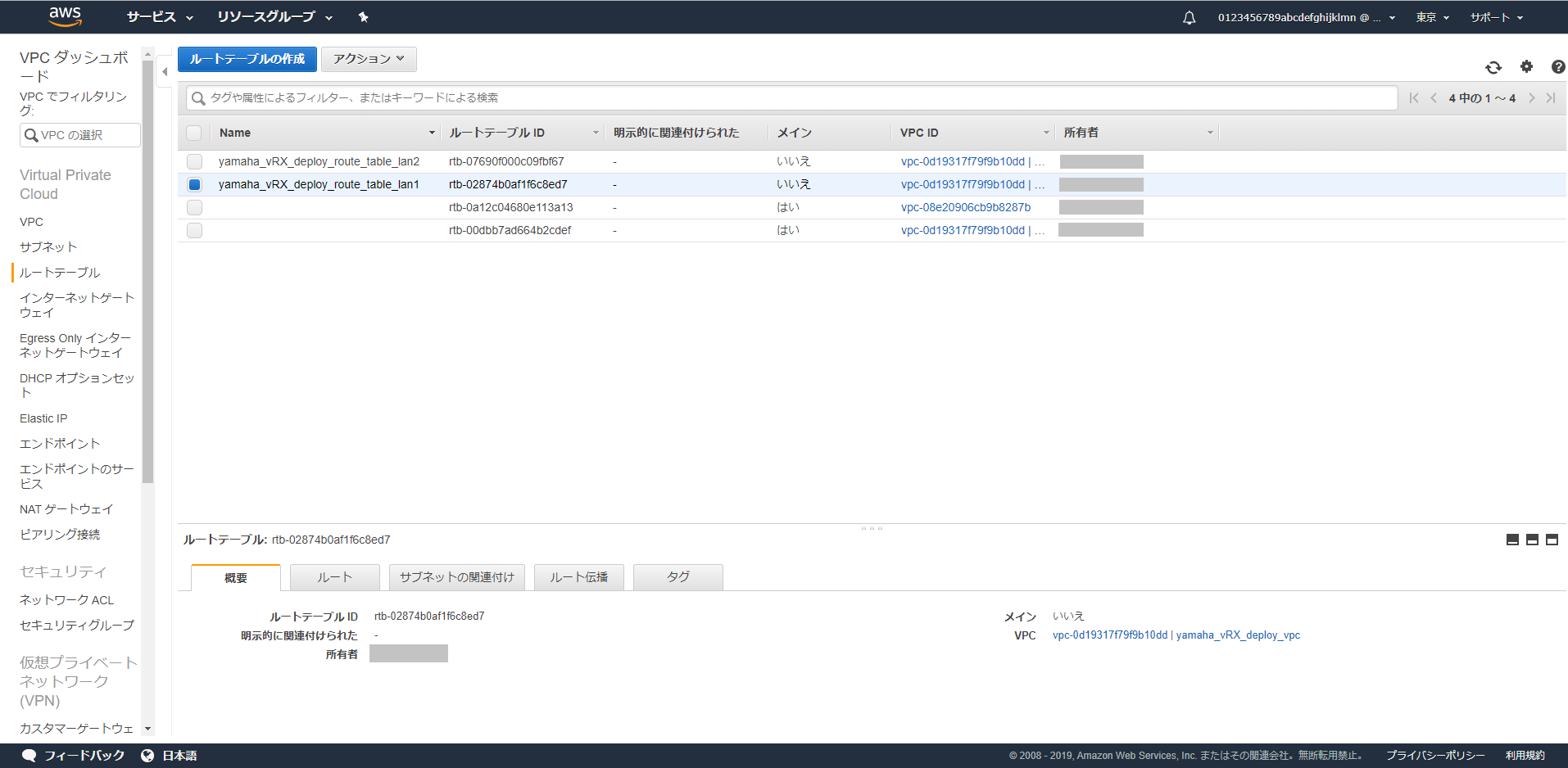Click the ルートテーブルの作成 button
The height and width of the screenshot is (768, 1568).
coord(247,59)
